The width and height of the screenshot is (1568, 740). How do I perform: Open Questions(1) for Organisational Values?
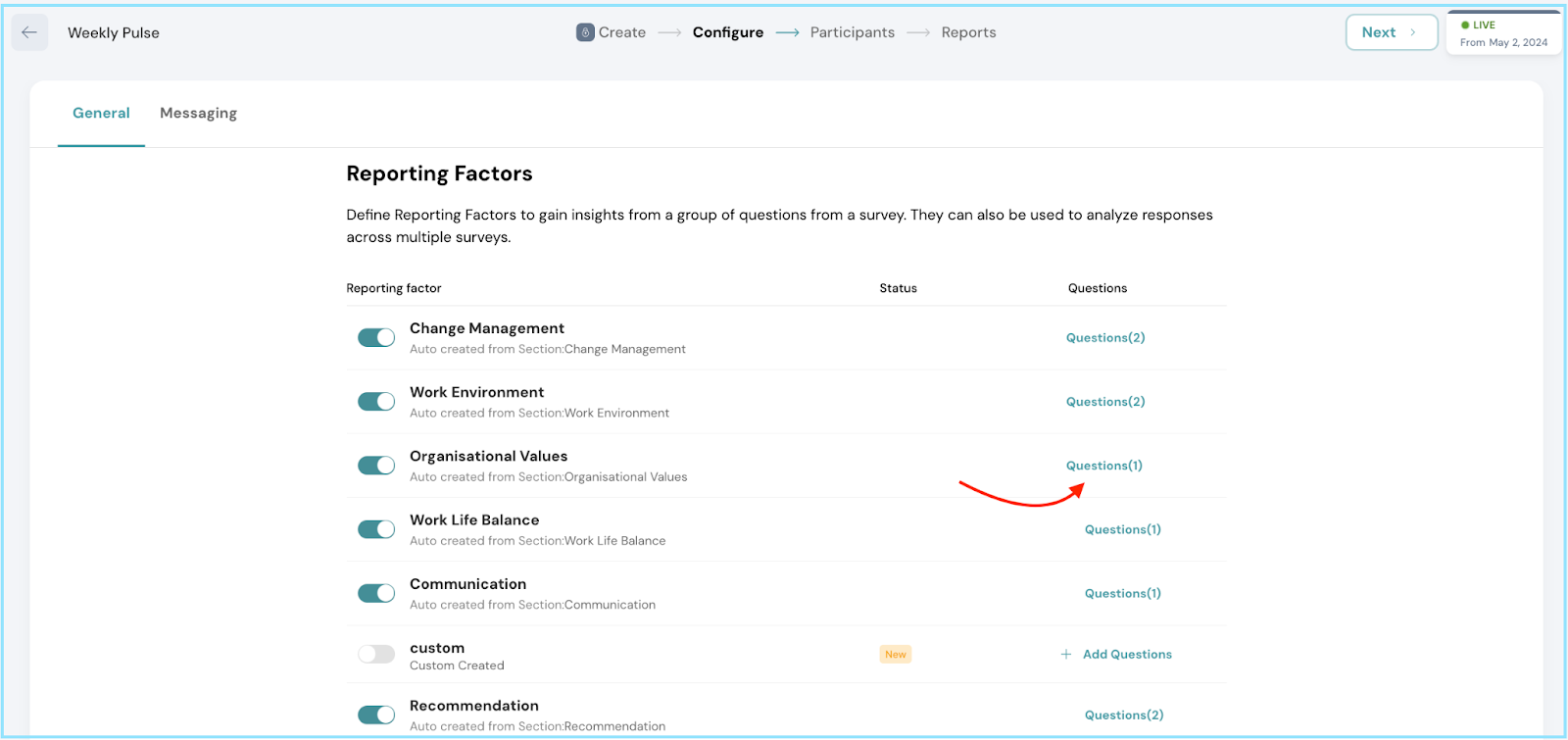click(x=1104, y=466)
